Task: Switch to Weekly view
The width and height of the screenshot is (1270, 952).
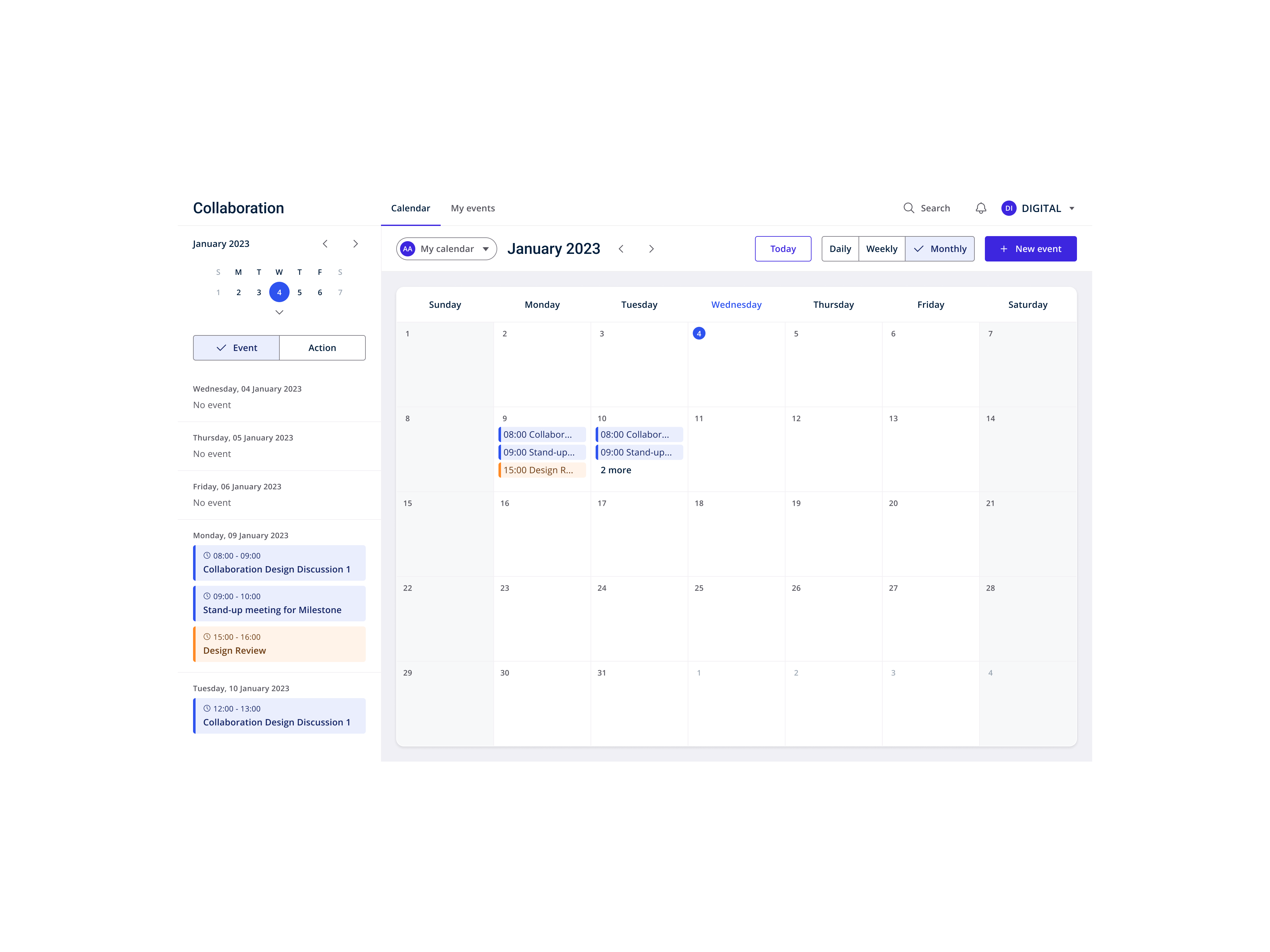Action: coord(881,248)
